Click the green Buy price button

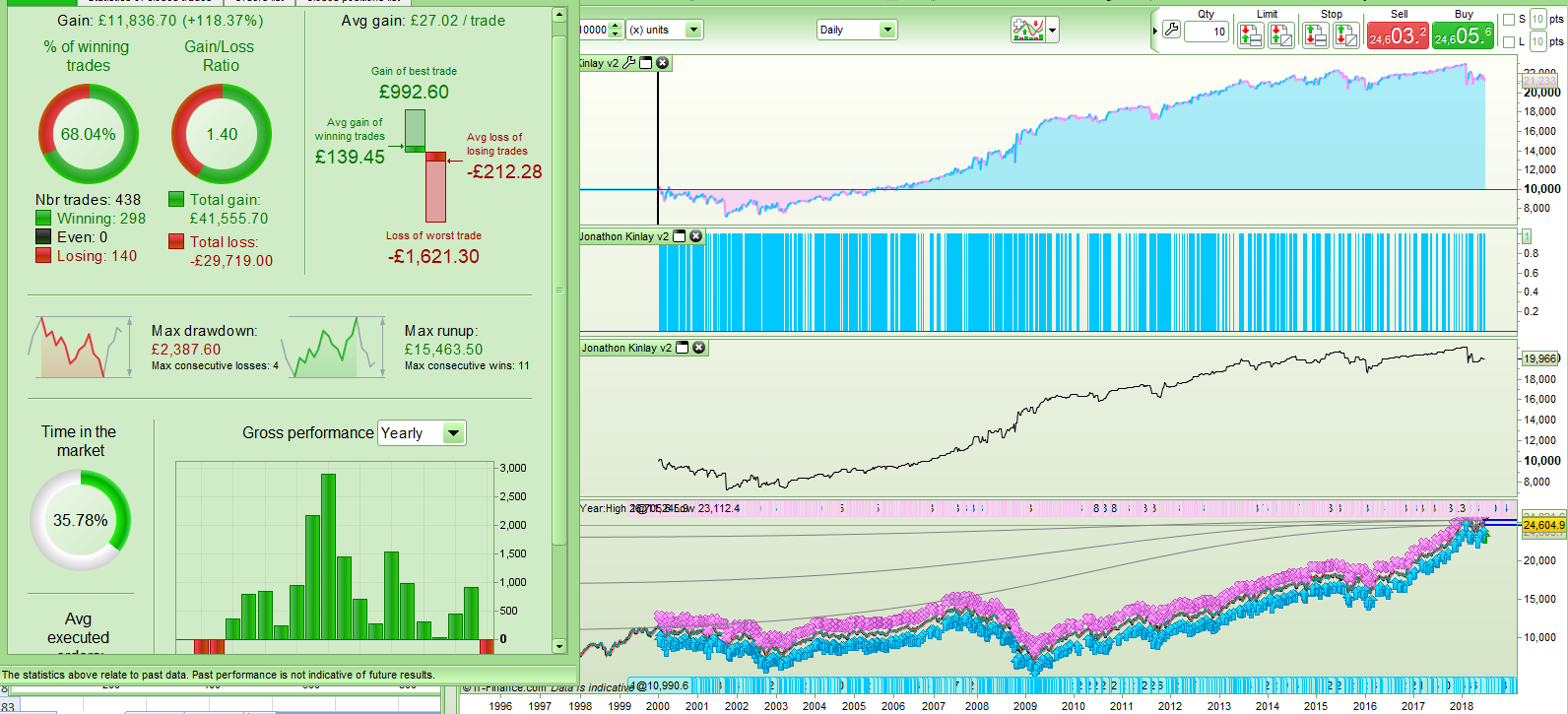tap(1463, 35)
